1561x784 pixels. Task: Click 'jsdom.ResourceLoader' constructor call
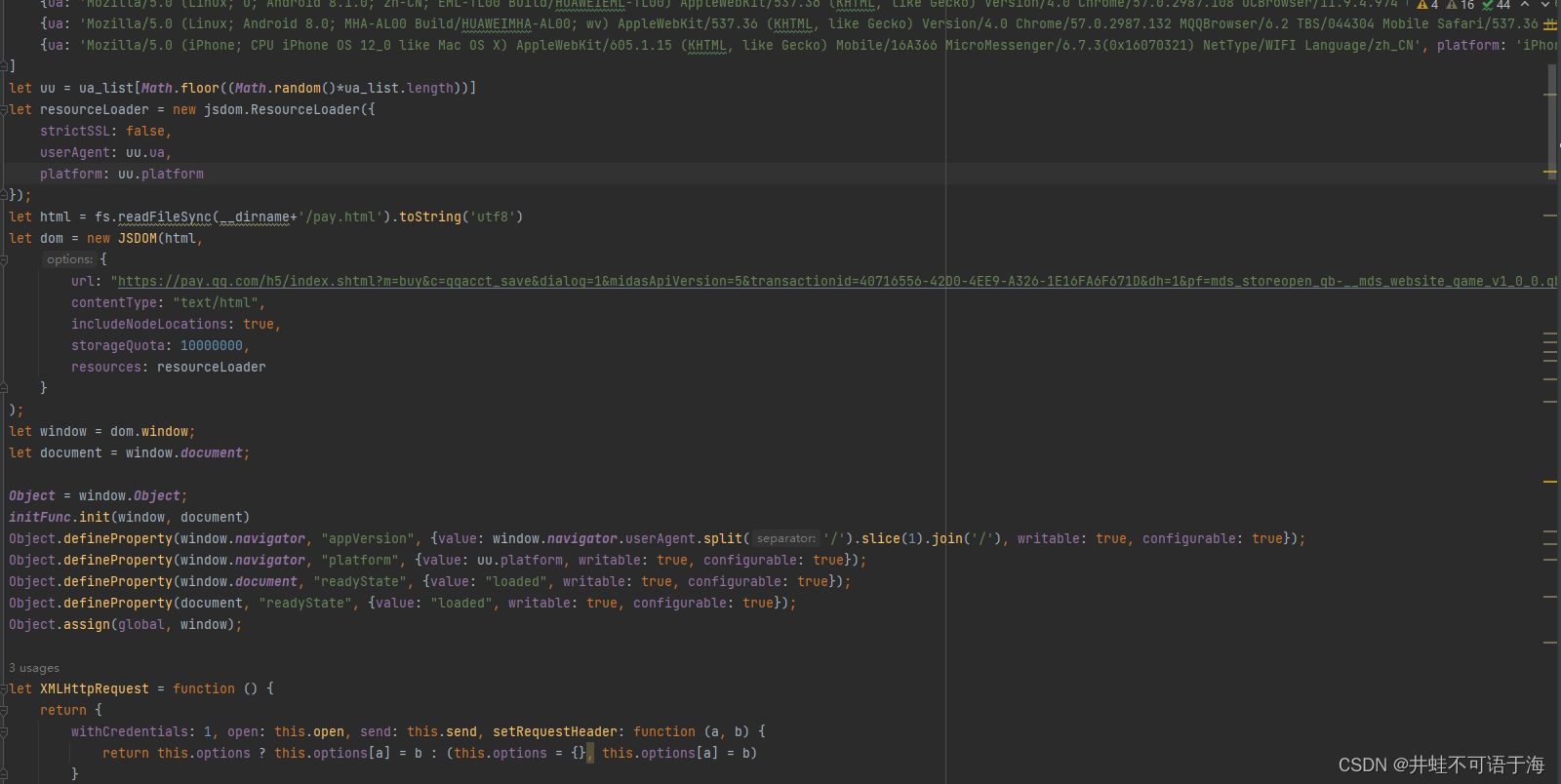click(282, 109)
